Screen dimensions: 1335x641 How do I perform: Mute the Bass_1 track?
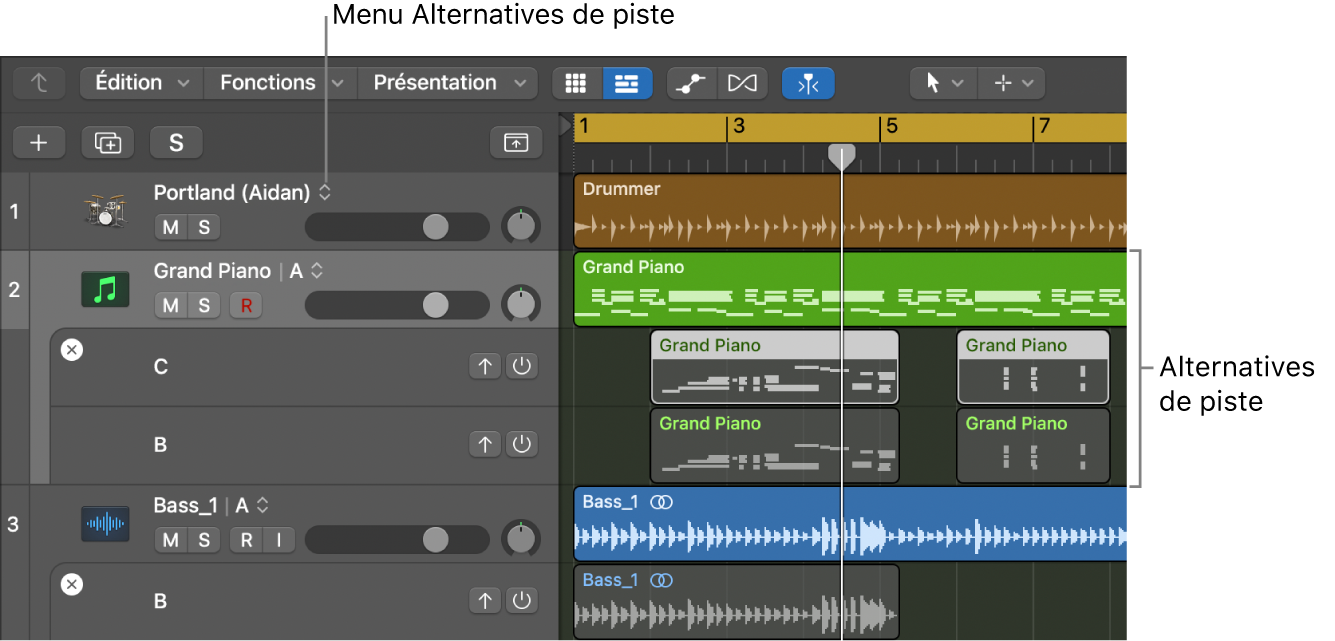coord(171,540)
